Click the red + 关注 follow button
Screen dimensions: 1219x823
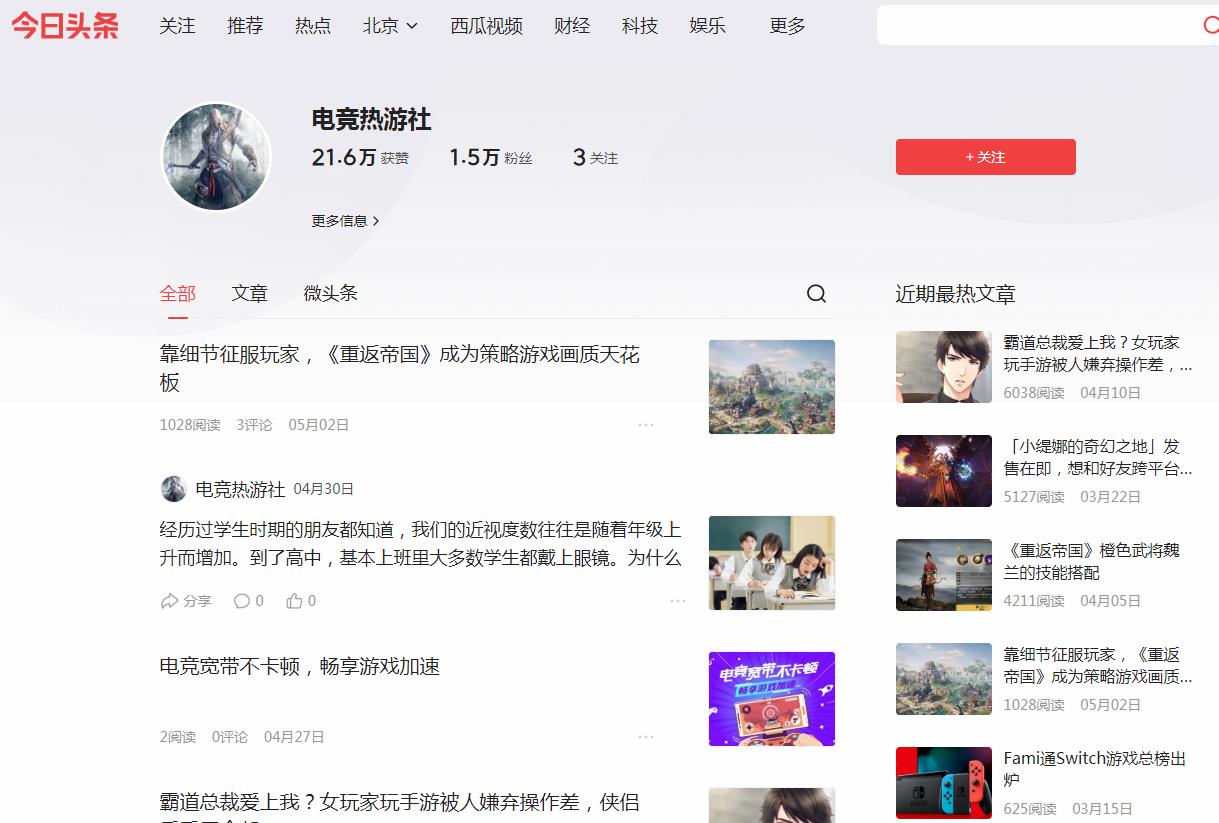pyautogui.click(x=985, y=157)
